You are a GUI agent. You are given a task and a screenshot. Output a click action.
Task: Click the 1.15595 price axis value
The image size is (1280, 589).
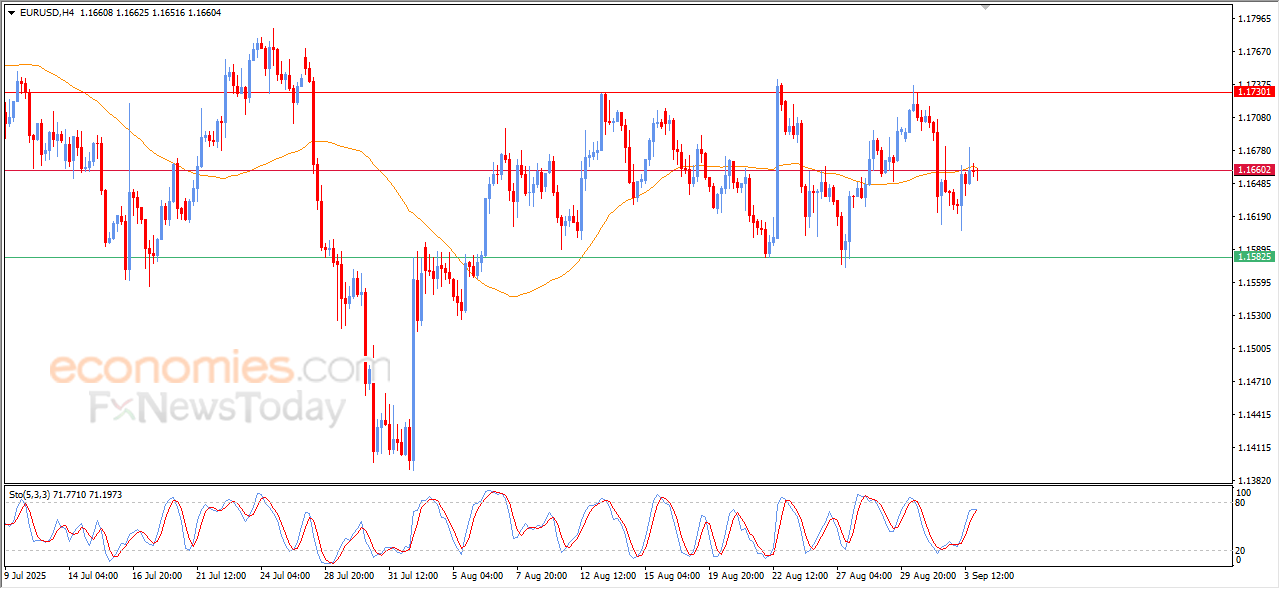1254,283
